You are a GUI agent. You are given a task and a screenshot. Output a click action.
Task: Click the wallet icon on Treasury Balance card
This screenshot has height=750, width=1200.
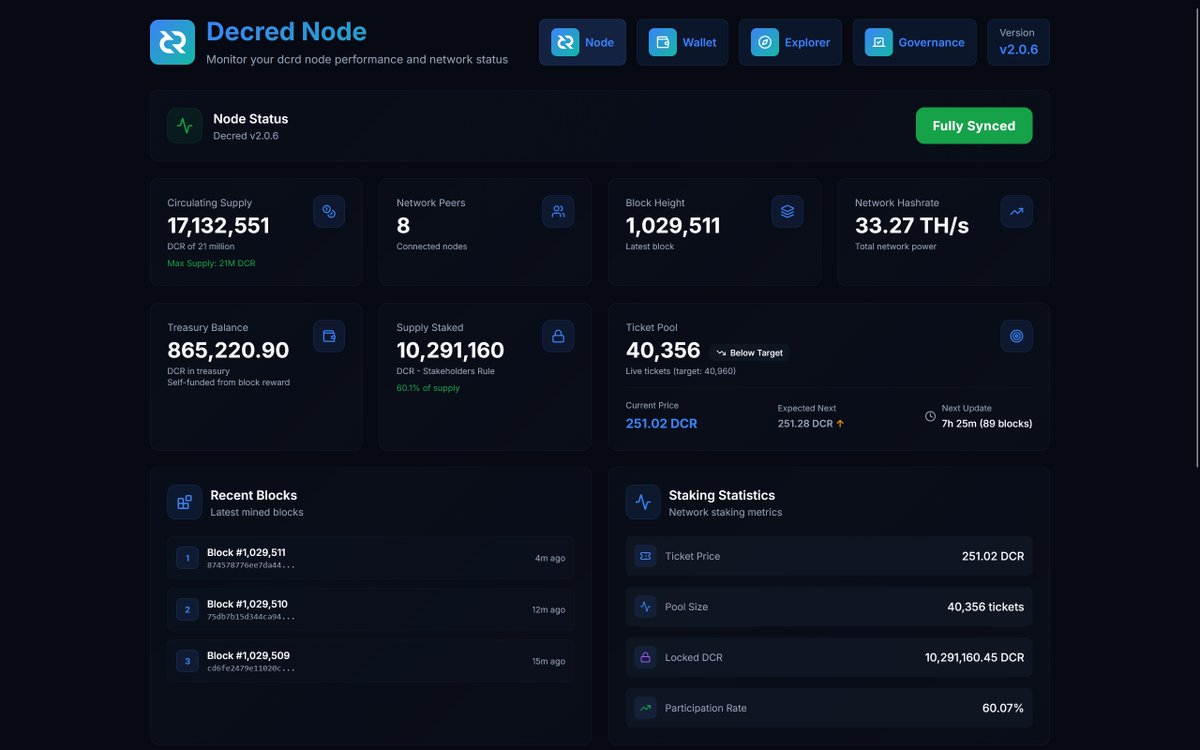[329, 336]
